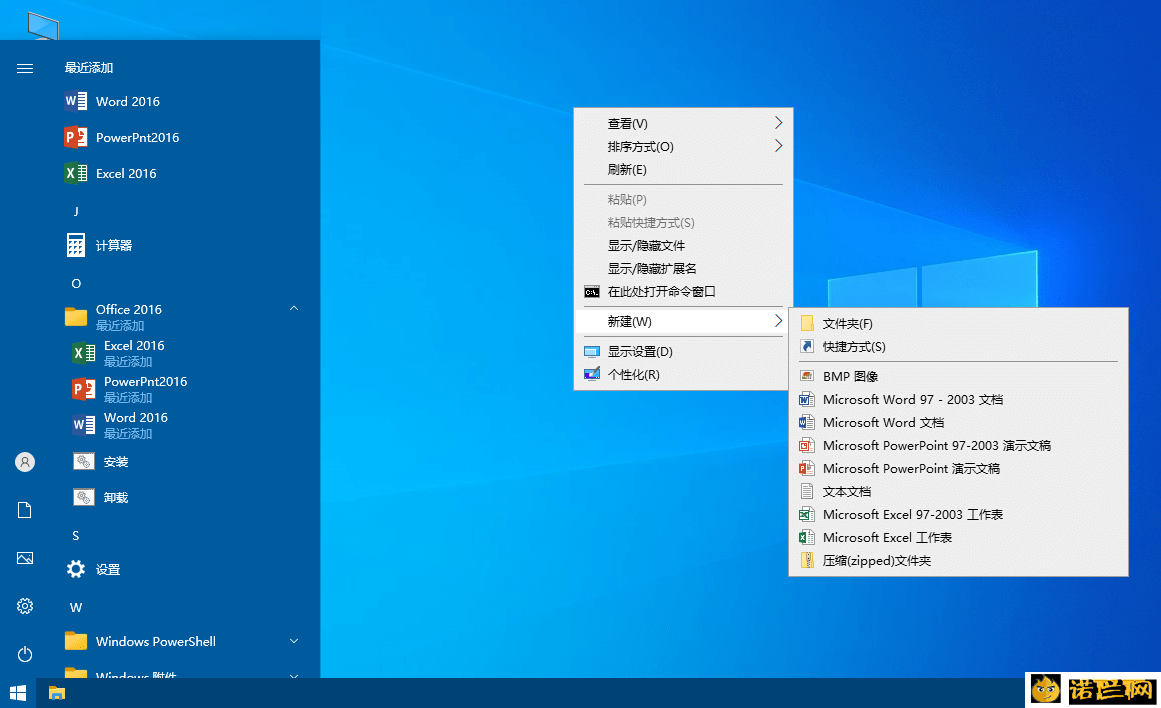Create a new 文本文档 text file

click(x=958, y=491)
